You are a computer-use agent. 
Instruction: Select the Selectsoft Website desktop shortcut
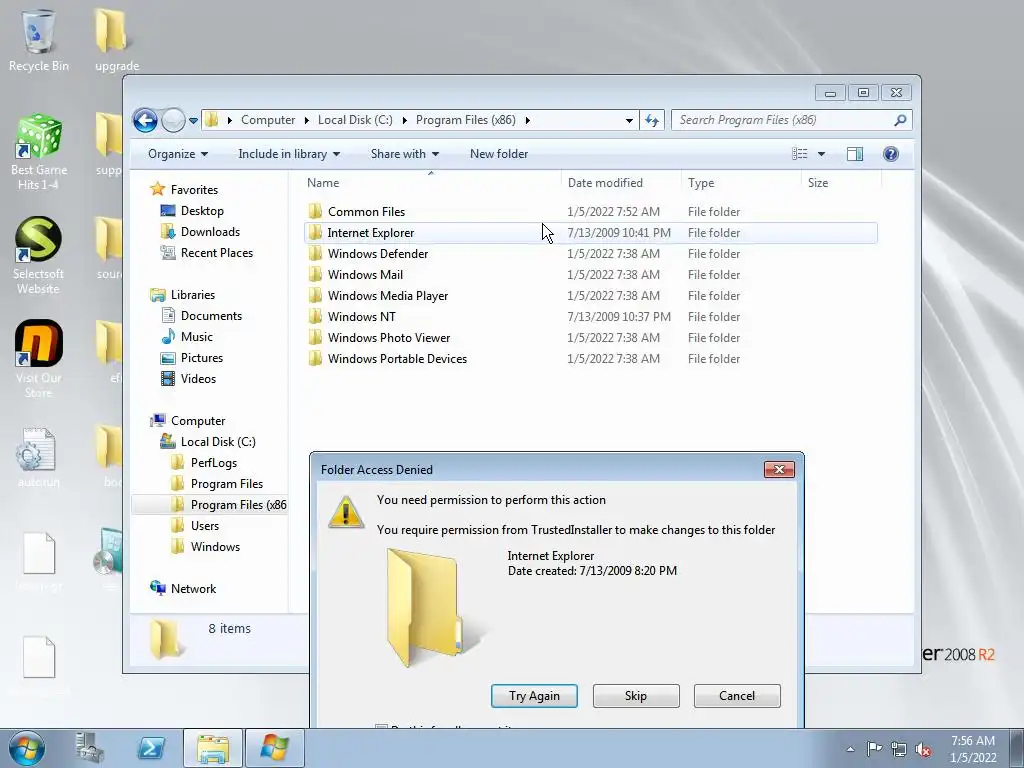coord(39,256)
